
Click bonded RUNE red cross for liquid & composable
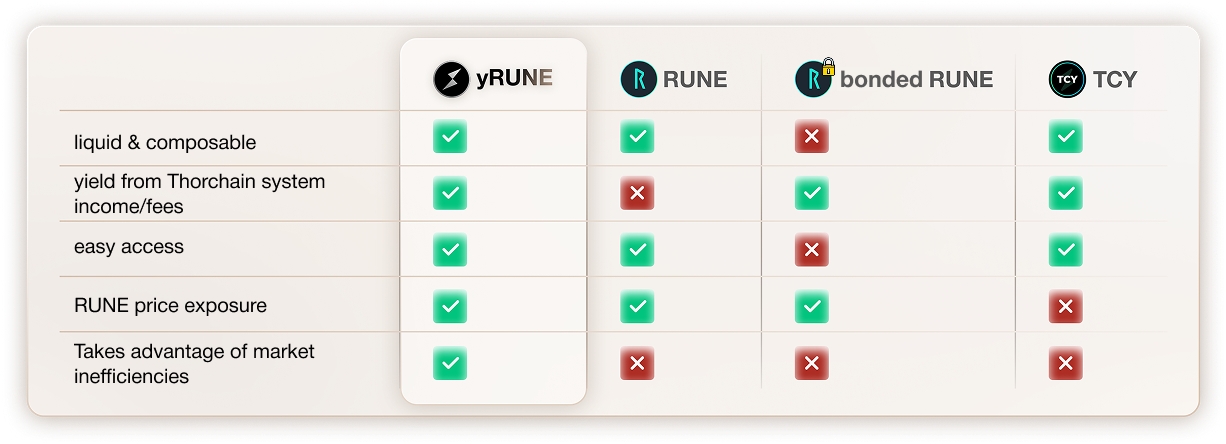[x=812, y=137]
